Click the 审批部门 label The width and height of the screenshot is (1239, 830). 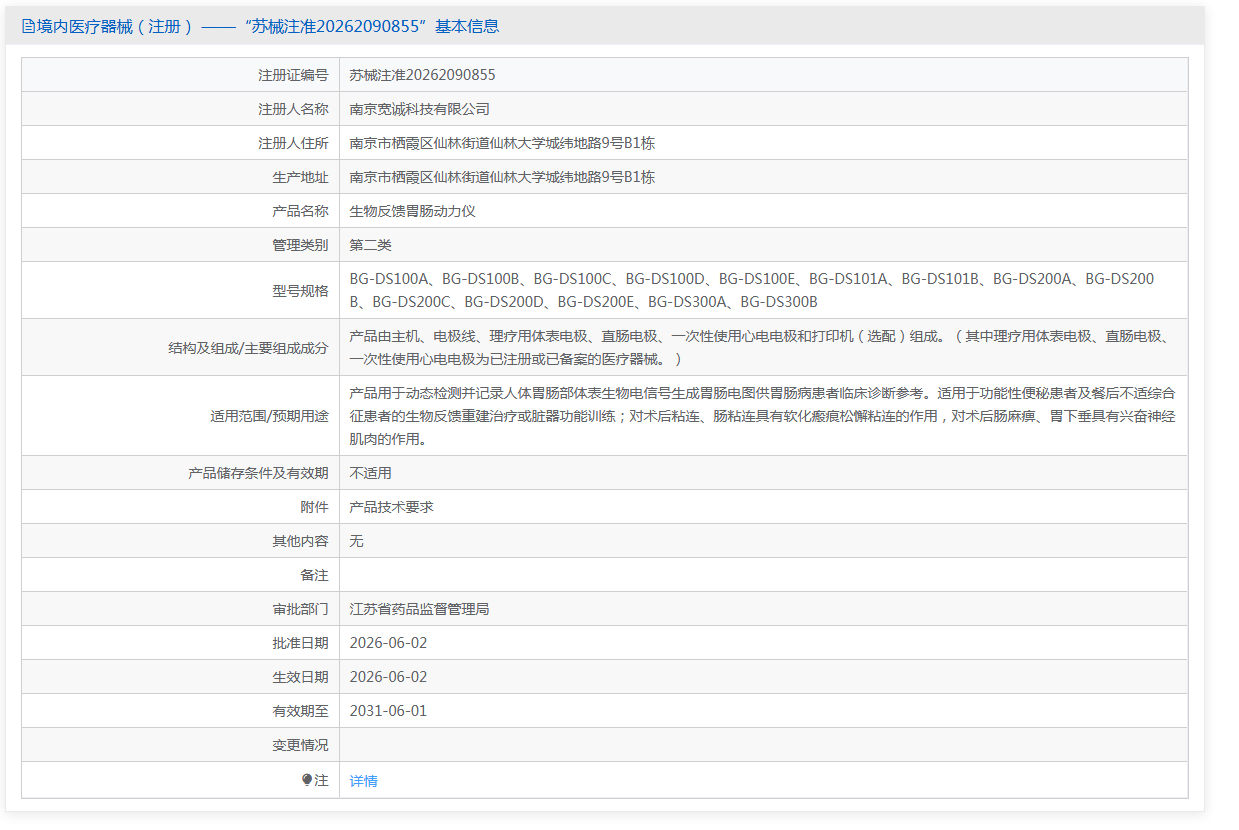[x=300, y=609]
